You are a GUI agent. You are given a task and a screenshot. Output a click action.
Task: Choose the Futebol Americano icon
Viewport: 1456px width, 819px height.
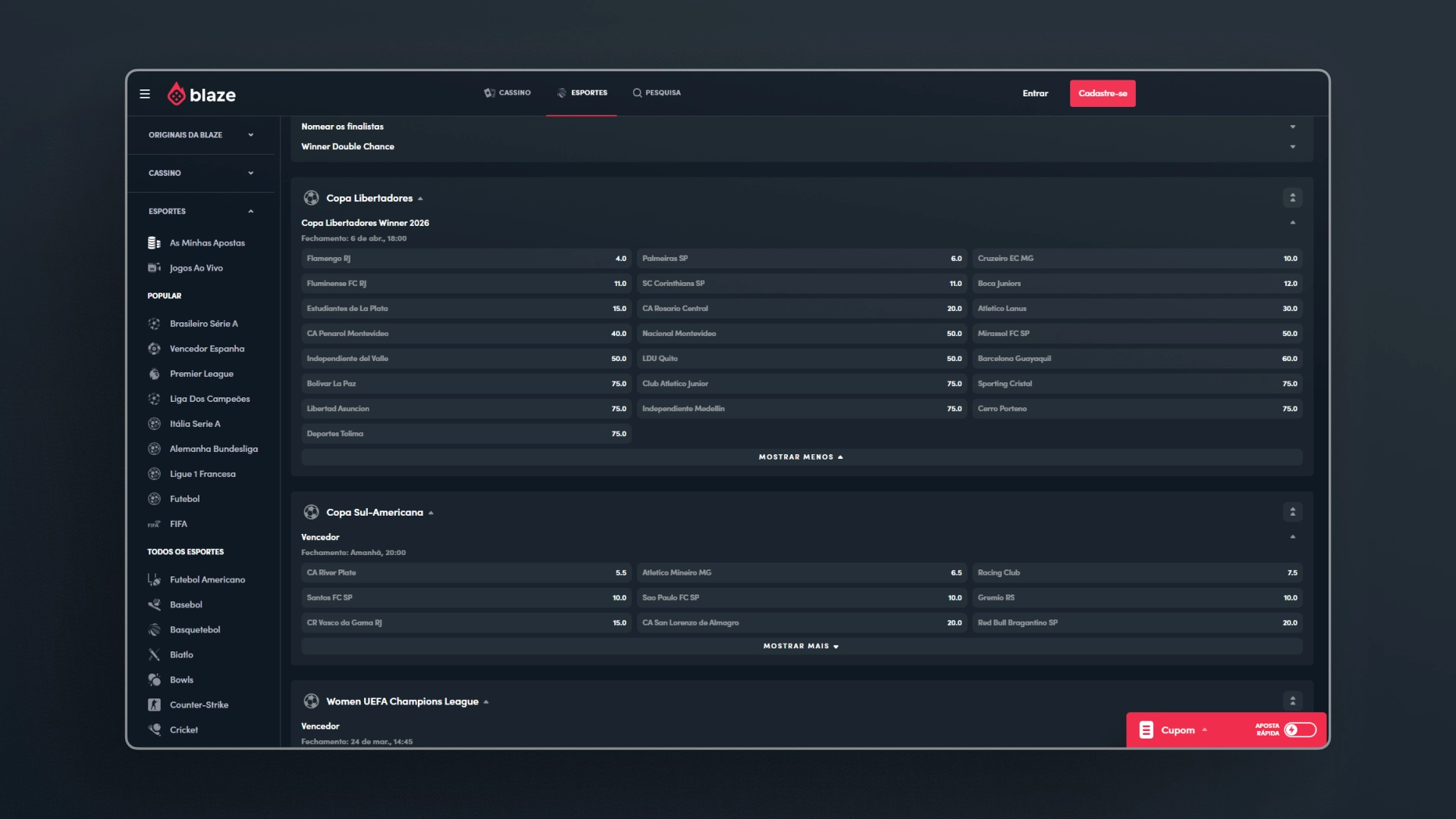[x=154, y=579]
